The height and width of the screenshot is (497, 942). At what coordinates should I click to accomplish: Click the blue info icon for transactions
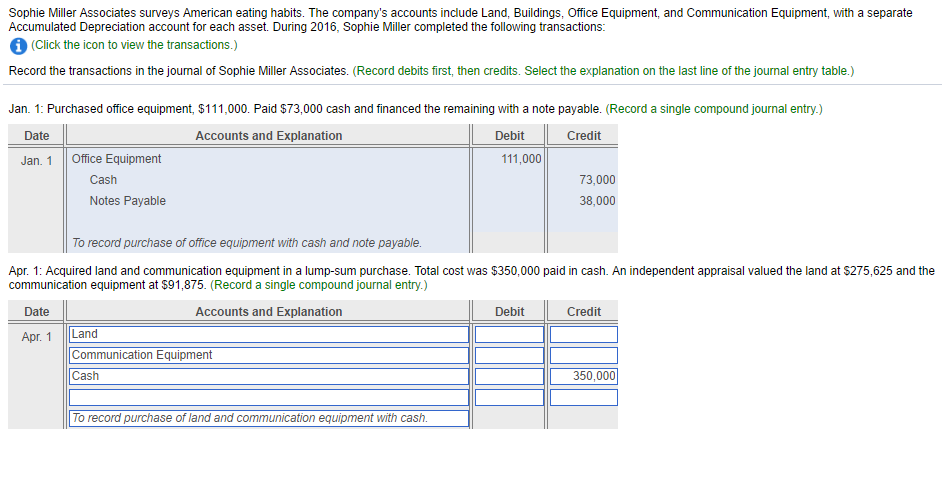18,46
